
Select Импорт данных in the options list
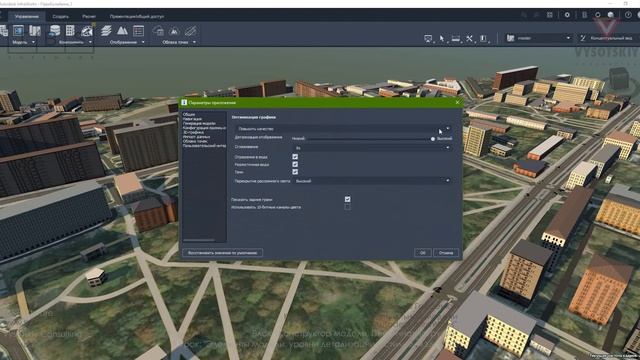(196, 137)
